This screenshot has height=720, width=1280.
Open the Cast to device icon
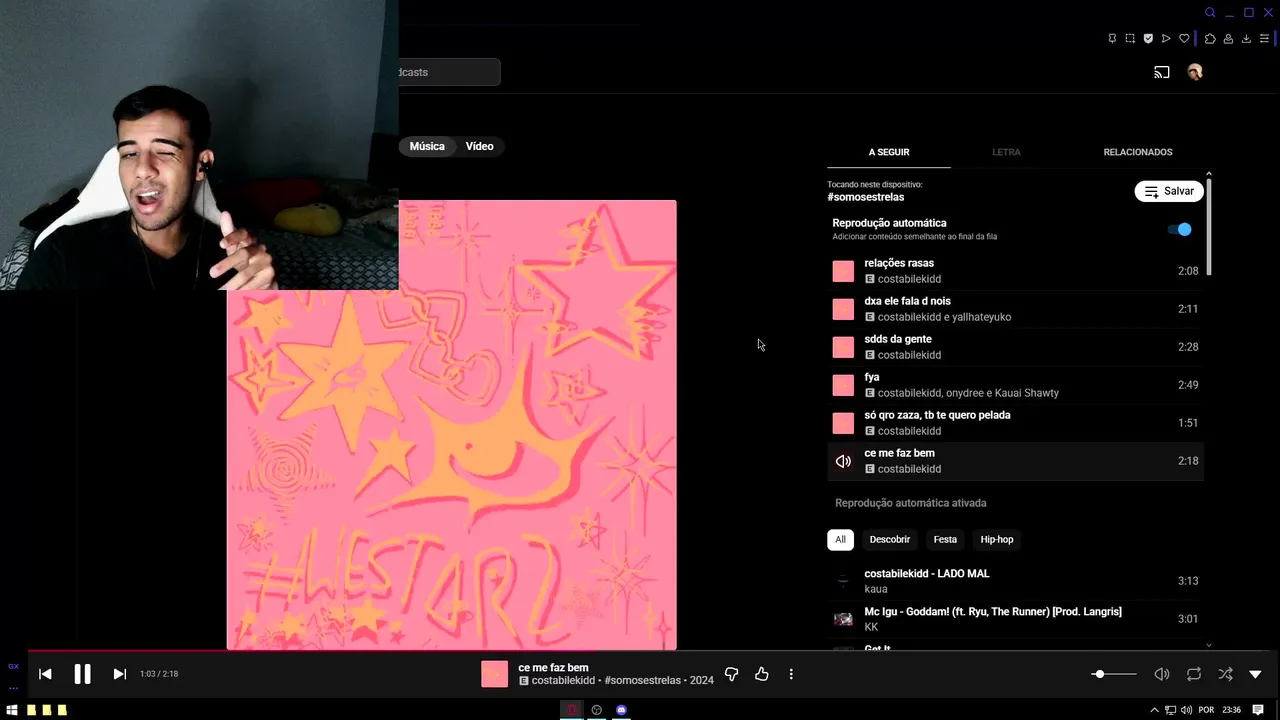coord(1161,72)
